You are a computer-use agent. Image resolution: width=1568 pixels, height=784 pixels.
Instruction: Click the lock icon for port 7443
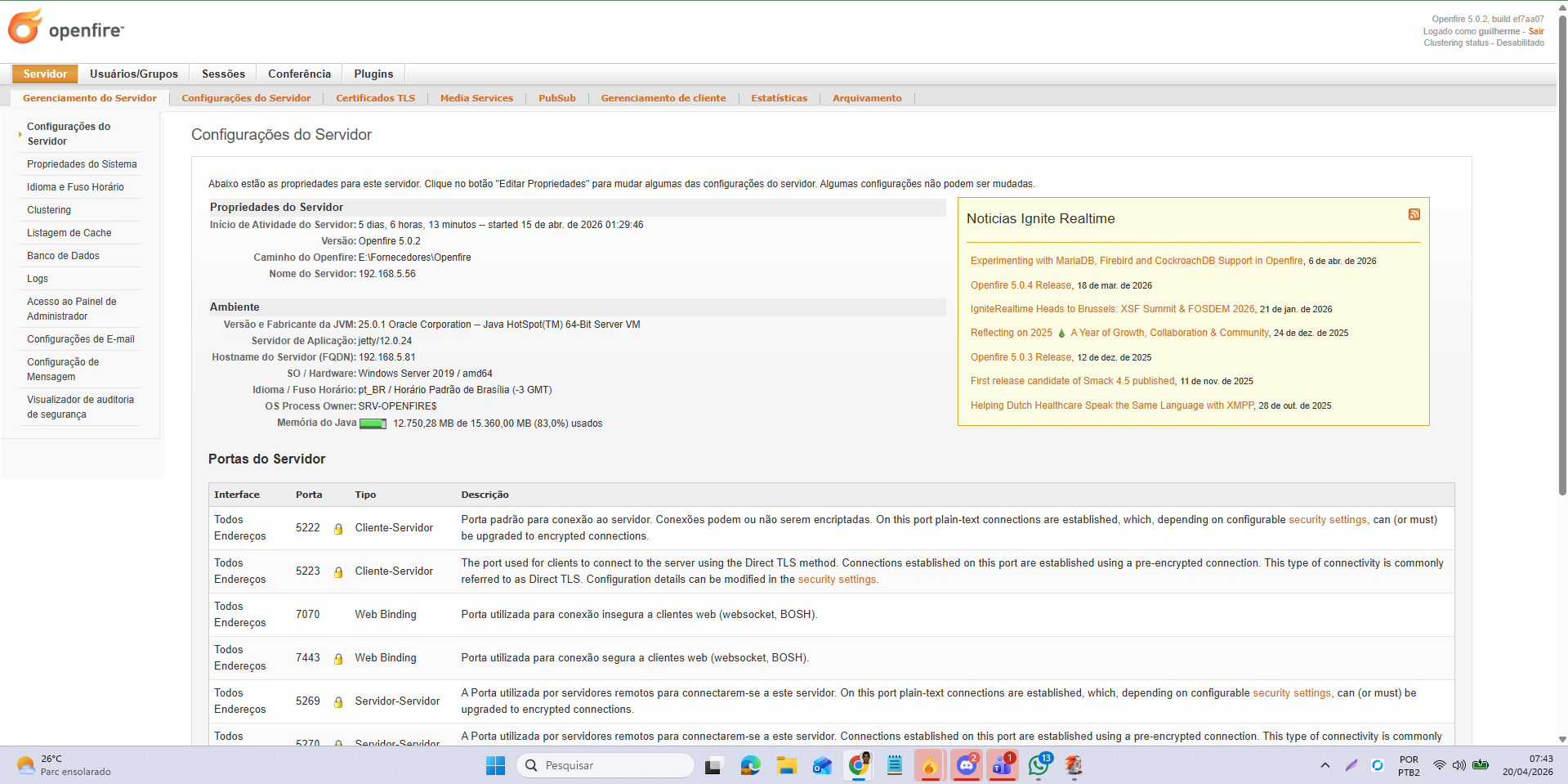coord(338,659)
